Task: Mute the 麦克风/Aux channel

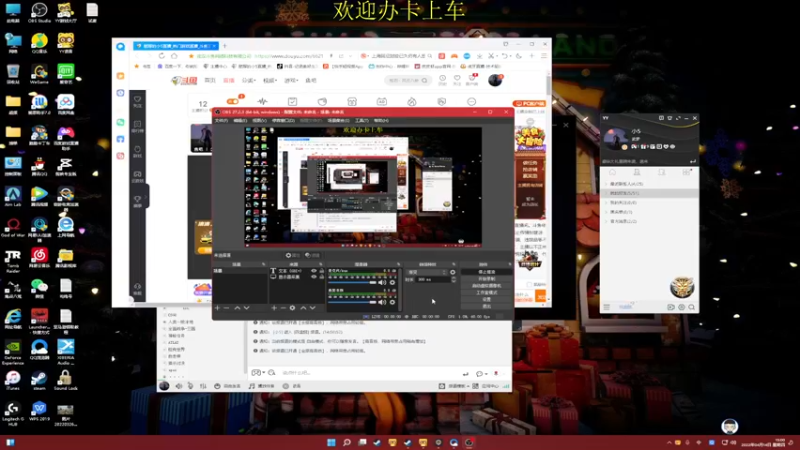Action: tap(382, 282)
